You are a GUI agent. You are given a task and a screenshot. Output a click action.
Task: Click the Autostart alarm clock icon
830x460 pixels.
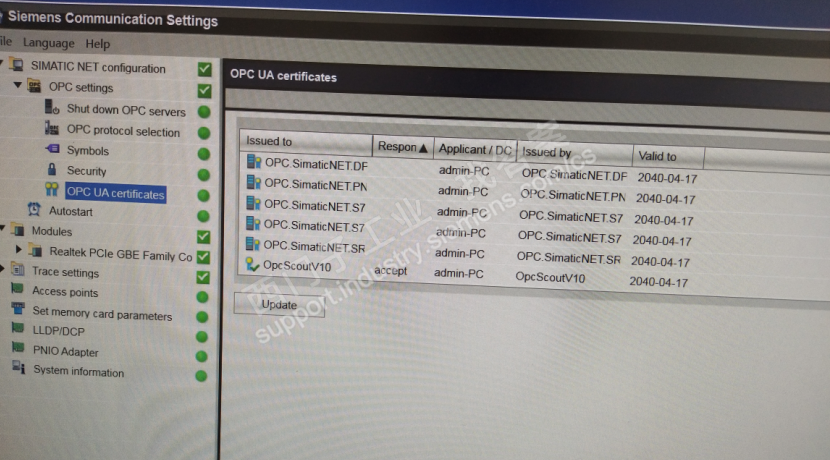(x=34, y=210)
